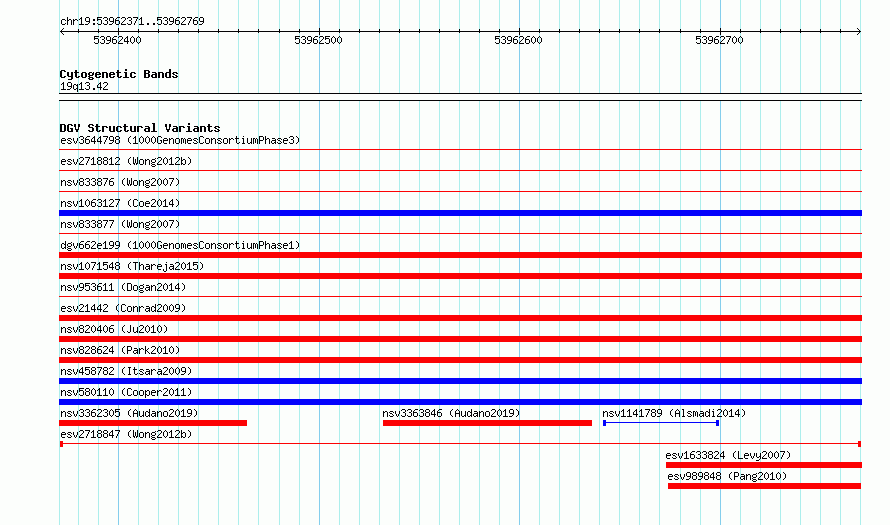Select the nsv820406 Ju2010 red bar

coord(460,339)
